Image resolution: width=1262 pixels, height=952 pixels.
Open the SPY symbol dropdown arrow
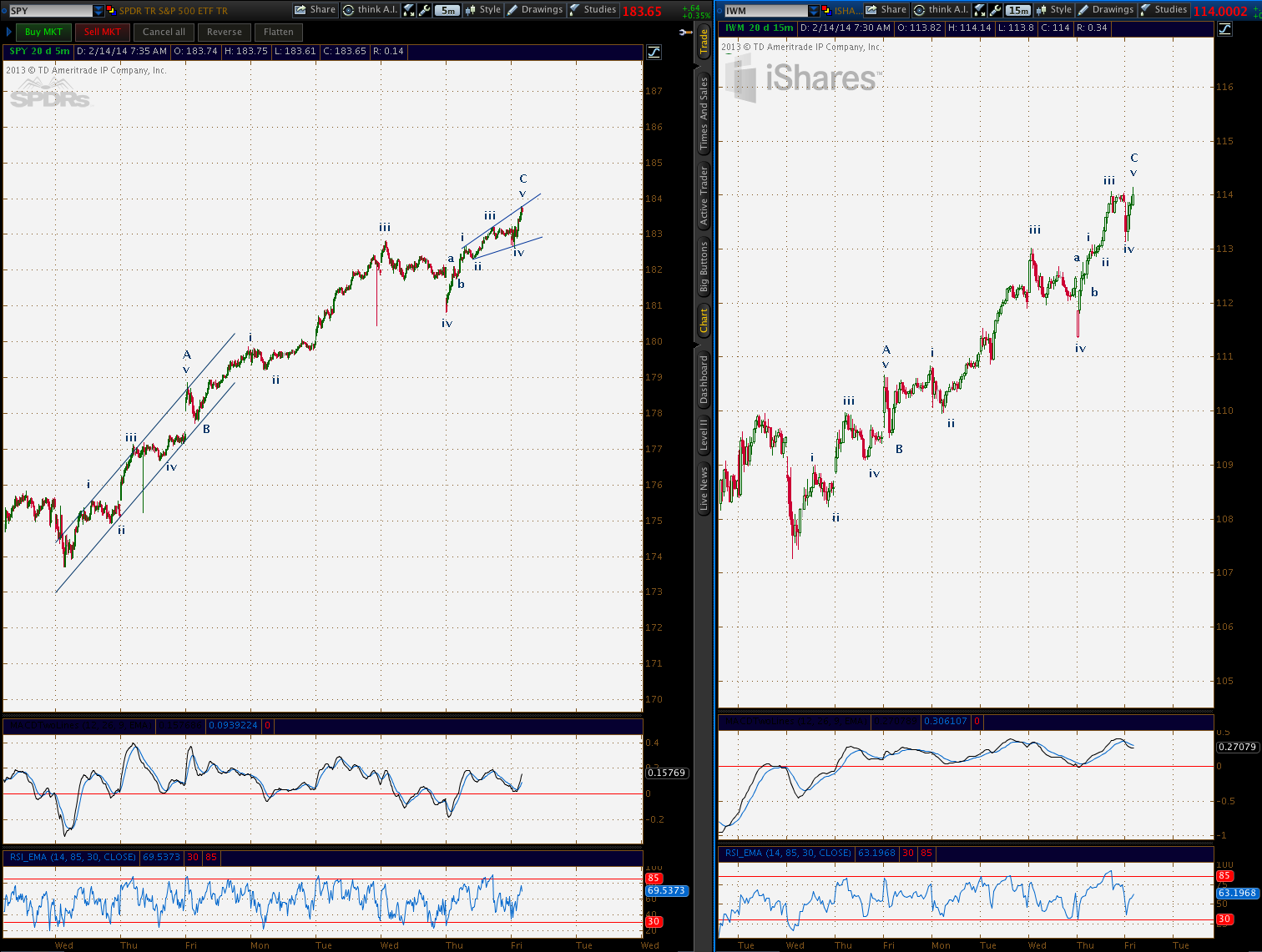[98, 11]
